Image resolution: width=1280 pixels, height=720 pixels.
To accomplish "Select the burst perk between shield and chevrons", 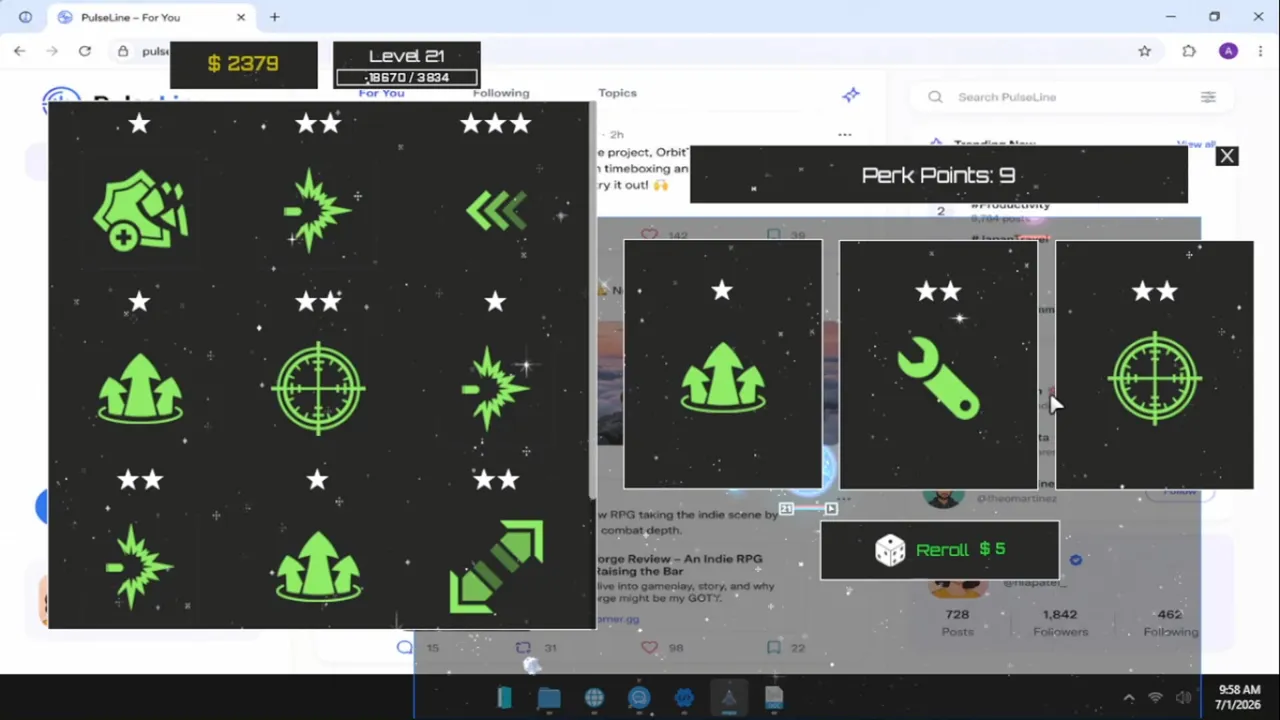I will coord(318,210).
